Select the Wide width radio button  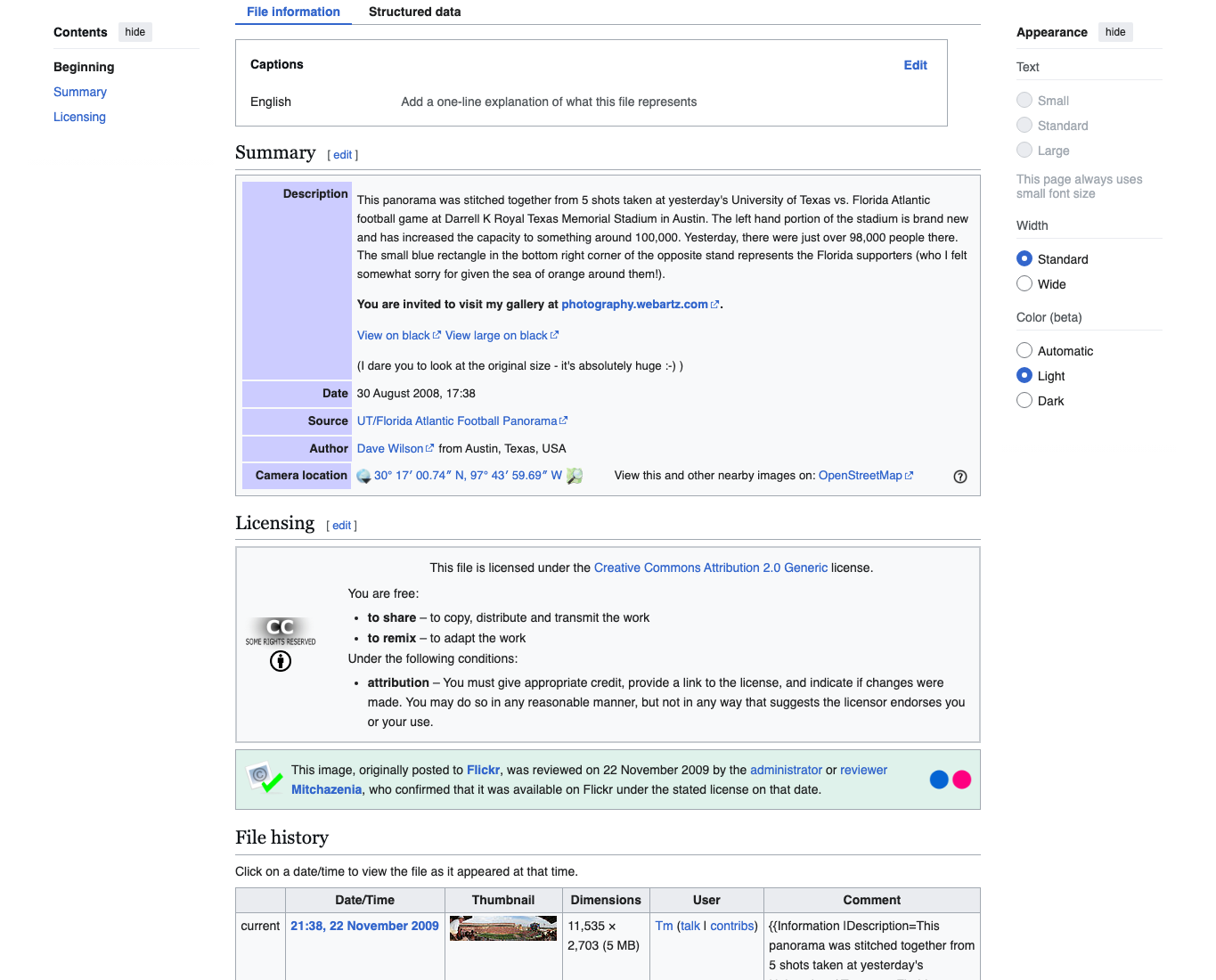pyautogui.click(x=1024, y=283)
